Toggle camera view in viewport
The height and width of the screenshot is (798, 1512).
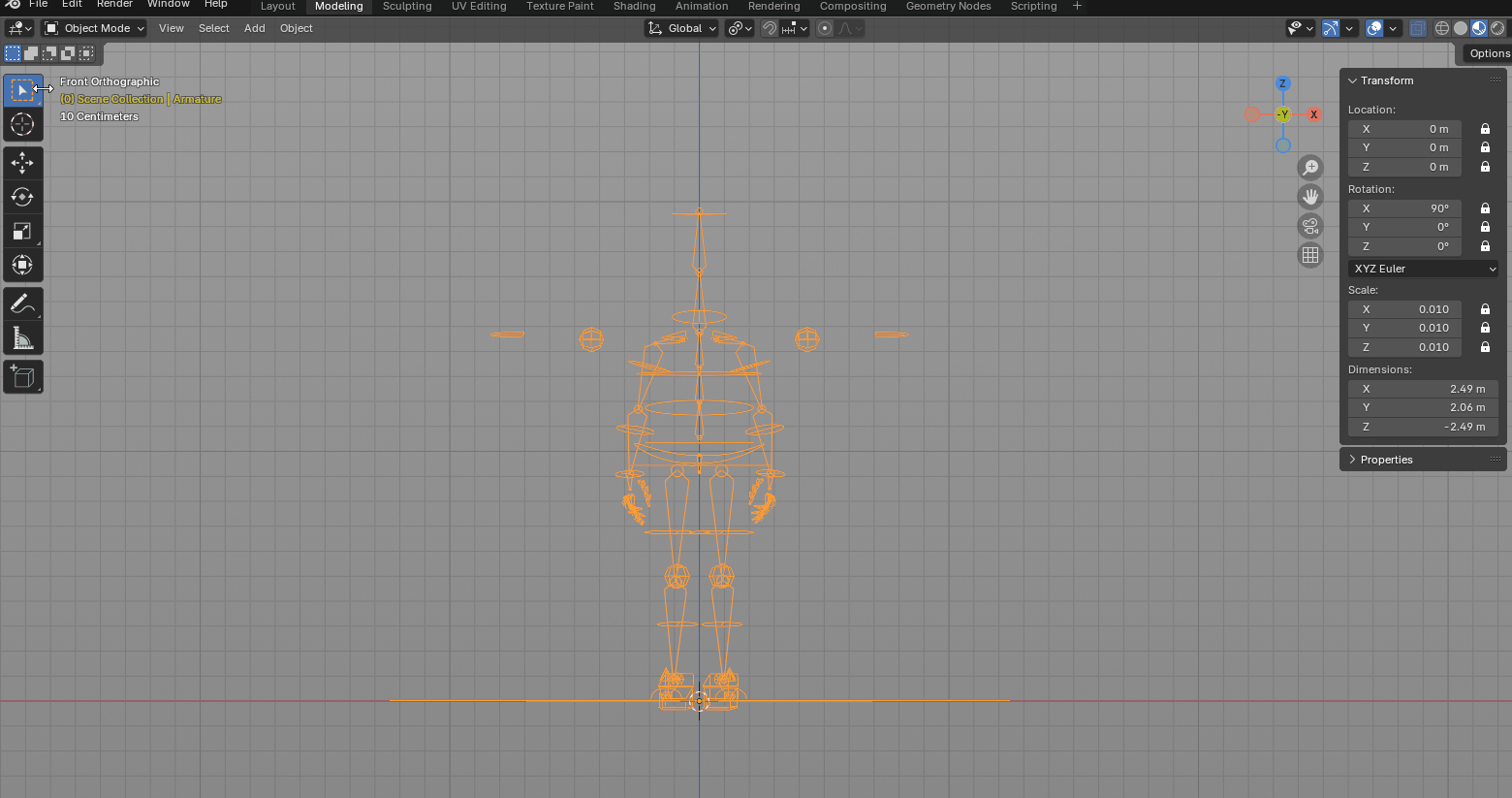(x=1310, y=226)
